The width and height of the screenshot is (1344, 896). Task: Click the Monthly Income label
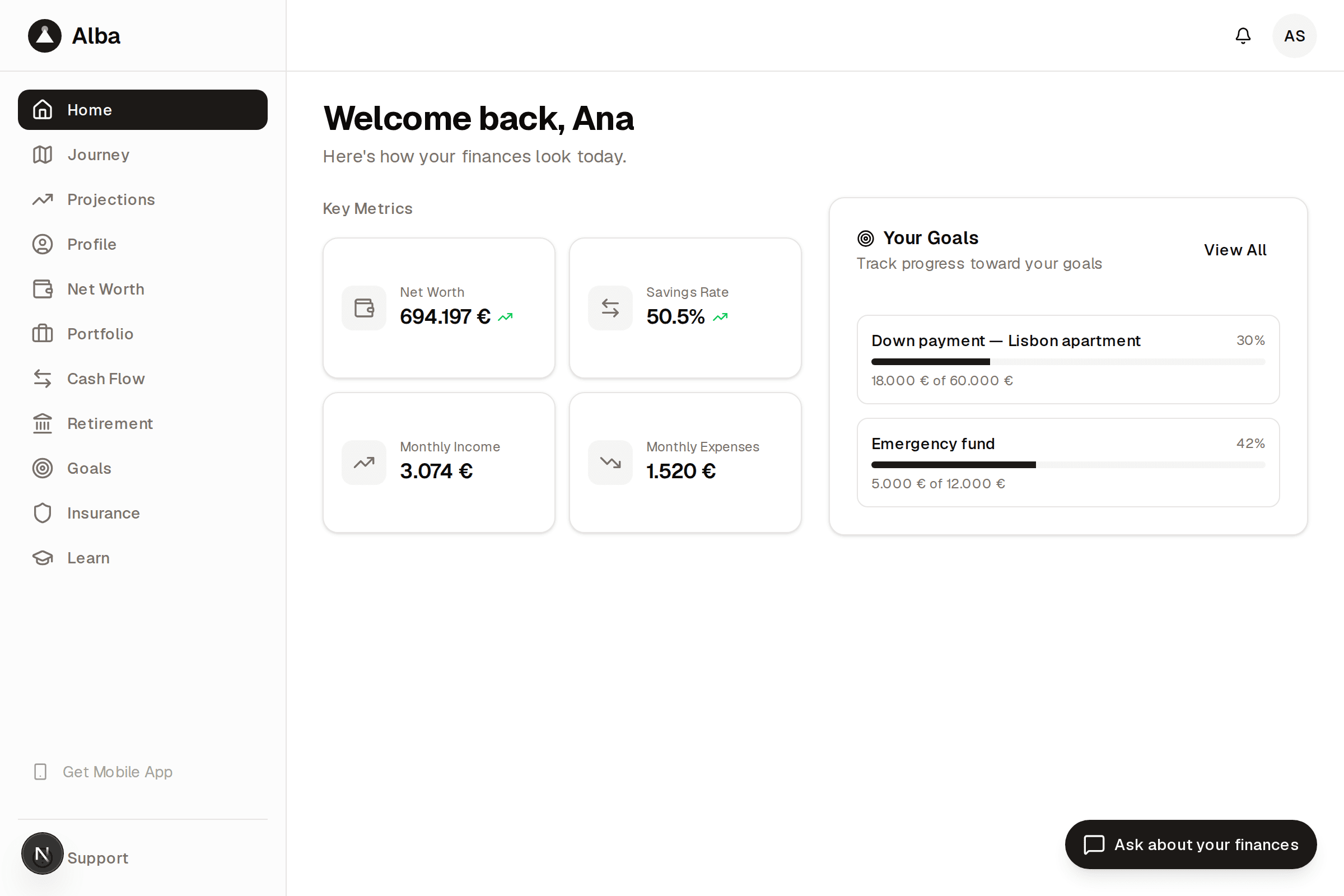point(450,447)
